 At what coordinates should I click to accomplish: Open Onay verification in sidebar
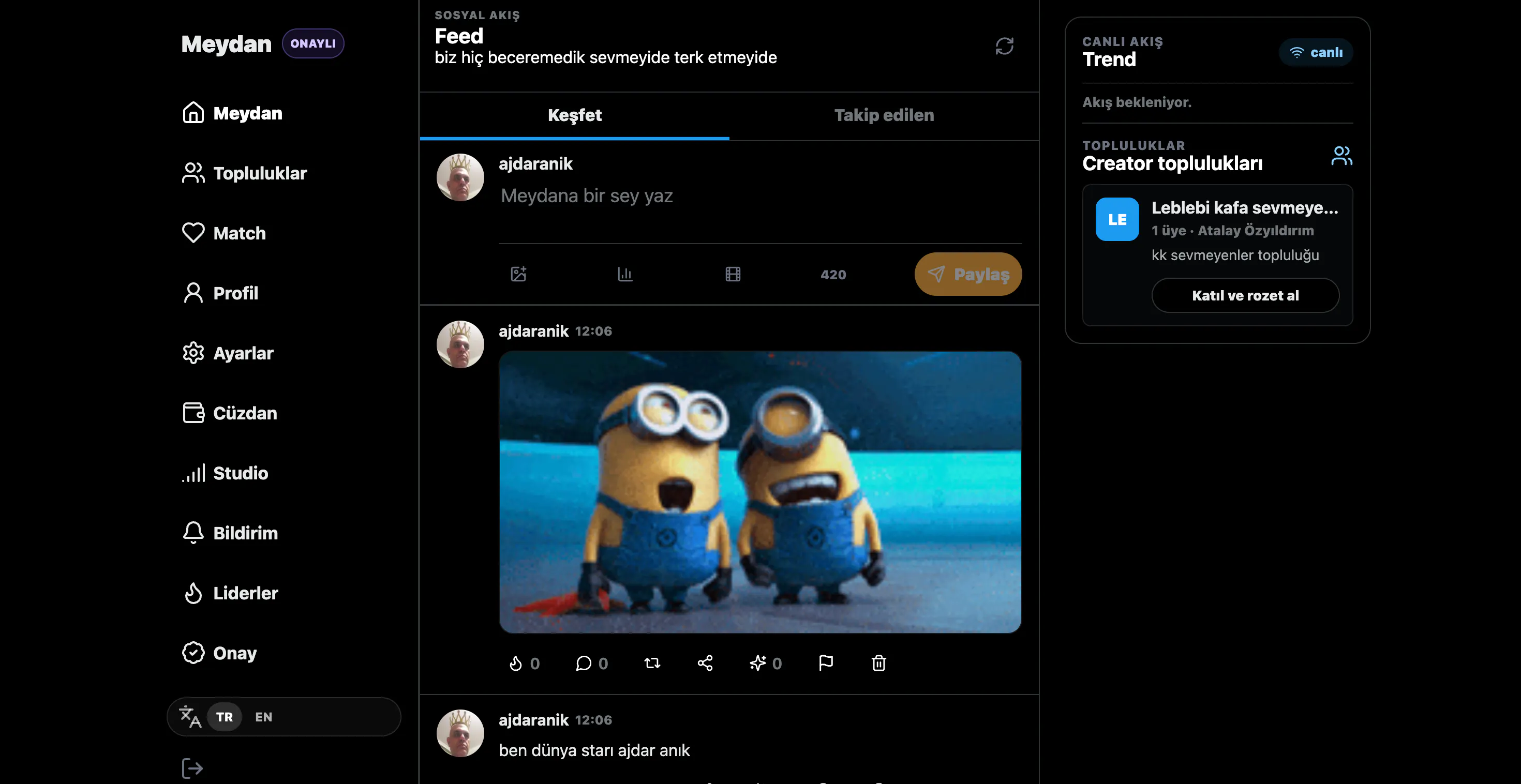[x=220, y=653]
